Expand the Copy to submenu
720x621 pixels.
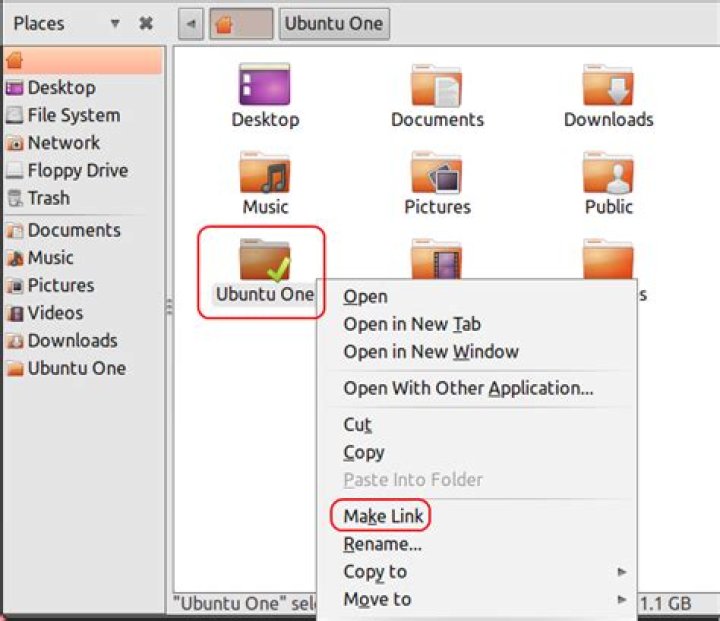coord(477,571)
